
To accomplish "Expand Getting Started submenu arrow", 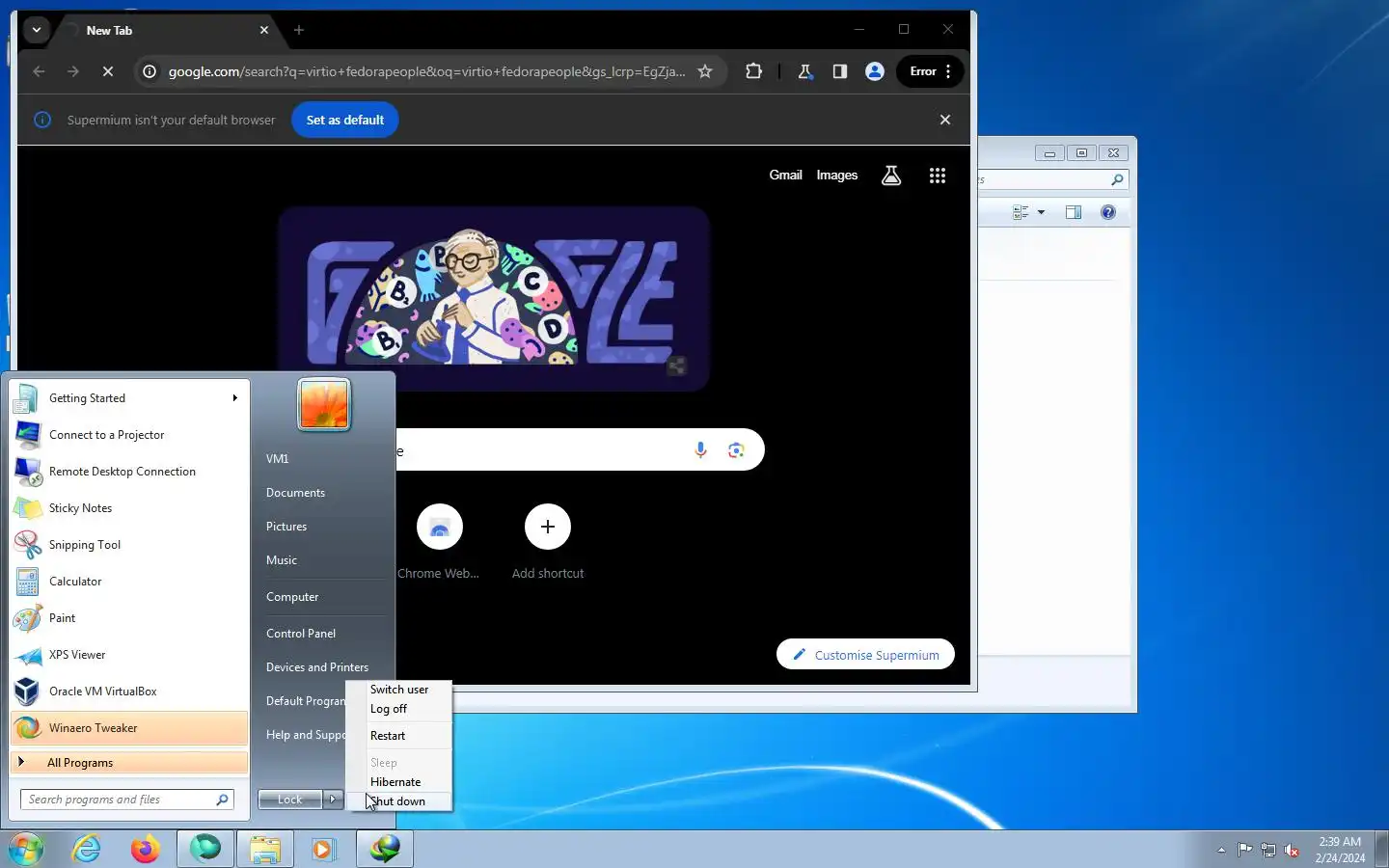I will tap(234, 398).
